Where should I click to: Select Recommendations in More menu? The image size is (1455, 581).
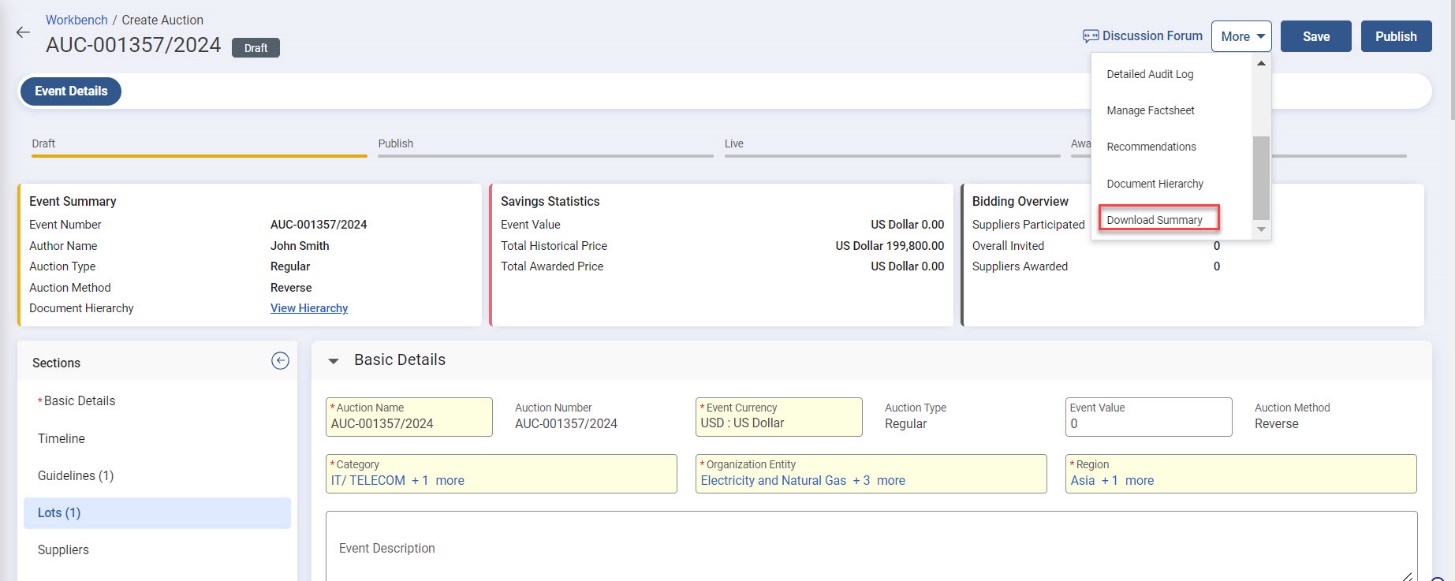click(x=1151, y=147)
